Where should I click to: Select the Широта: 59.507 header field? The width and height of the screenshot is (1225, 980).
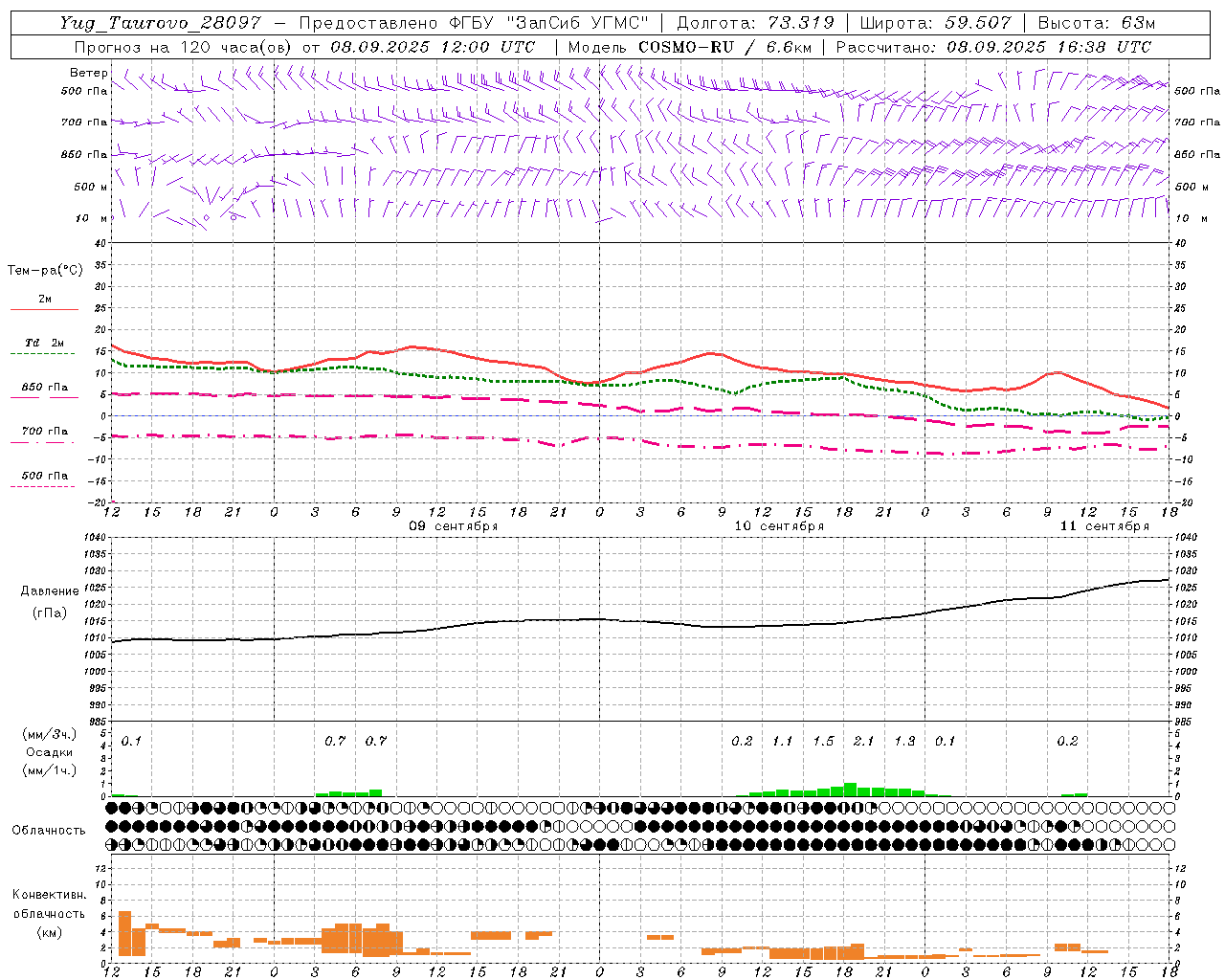pyautogui.click(x=937, y=23)
